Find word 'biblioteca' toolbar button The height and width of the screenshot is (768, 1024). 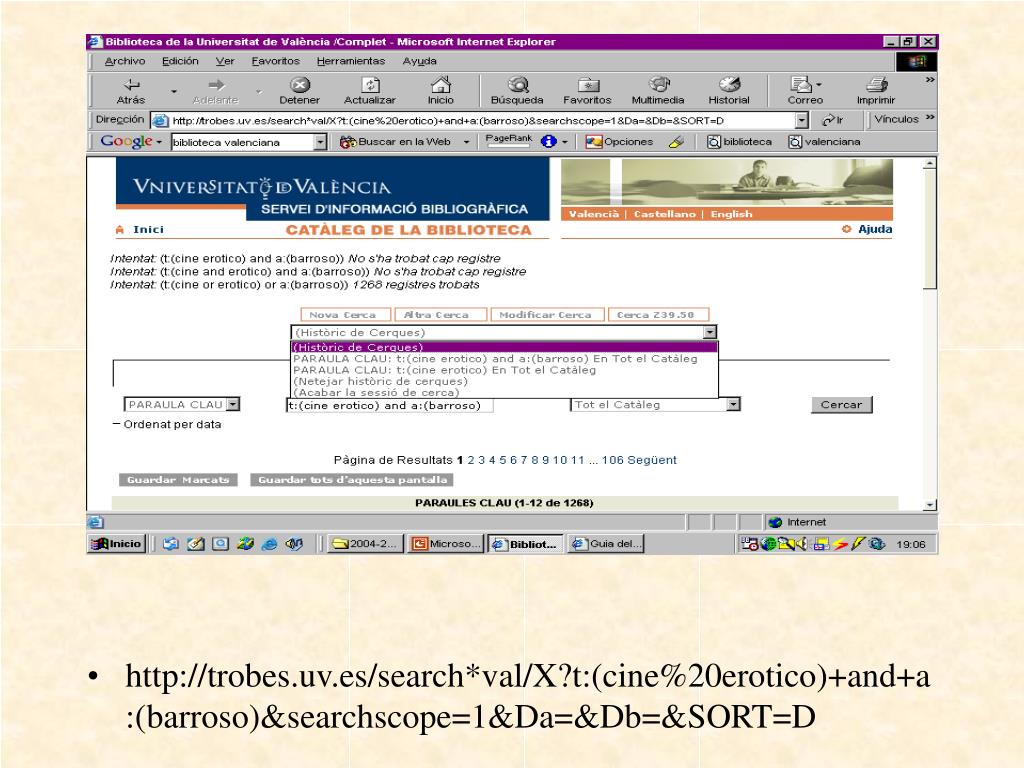[740, 142]
